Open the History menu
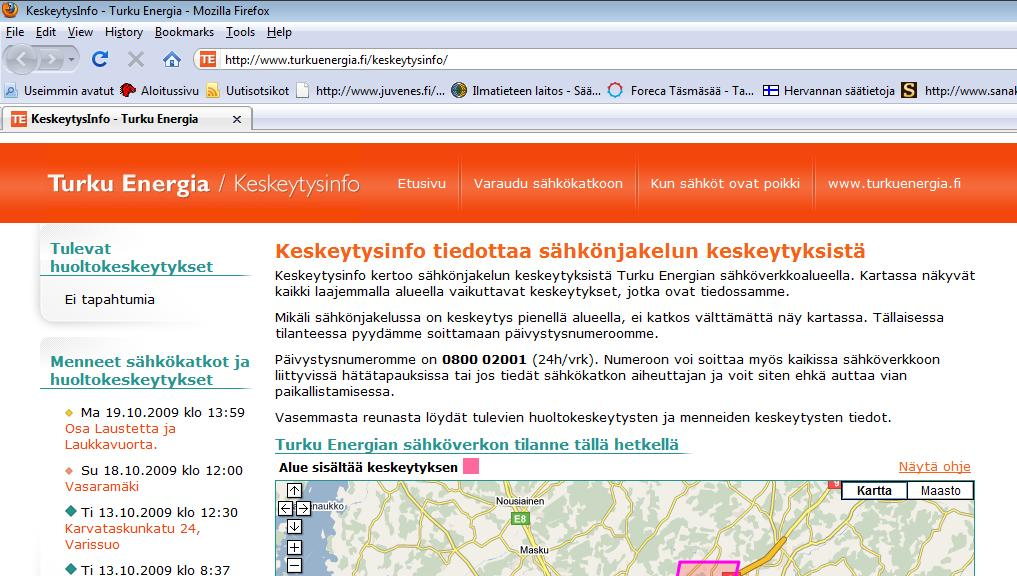Viewport: 1017px width, 576px height. [123, 32]
